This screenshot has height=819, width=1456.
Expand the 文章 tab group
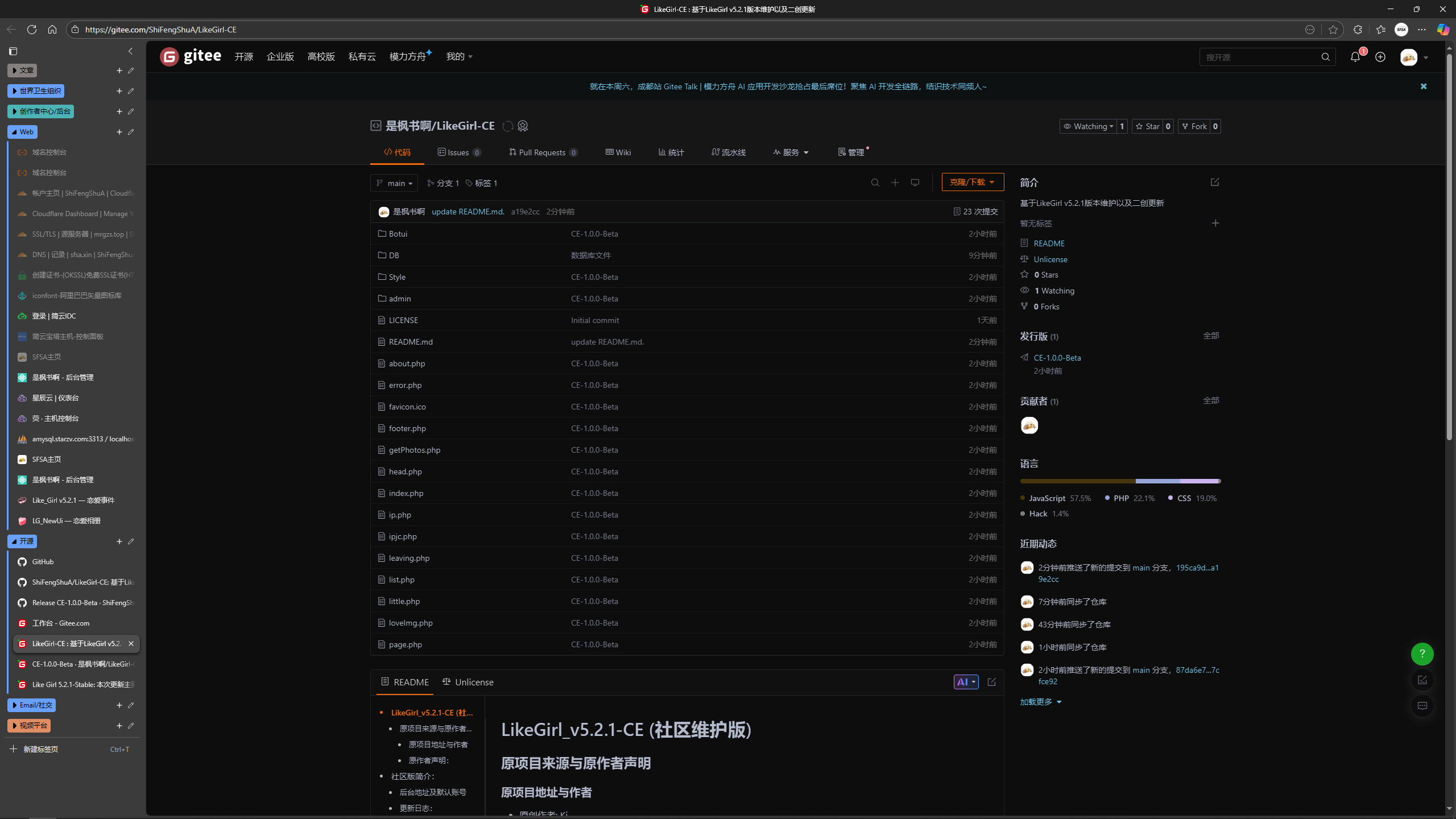[x=22, y=71]
